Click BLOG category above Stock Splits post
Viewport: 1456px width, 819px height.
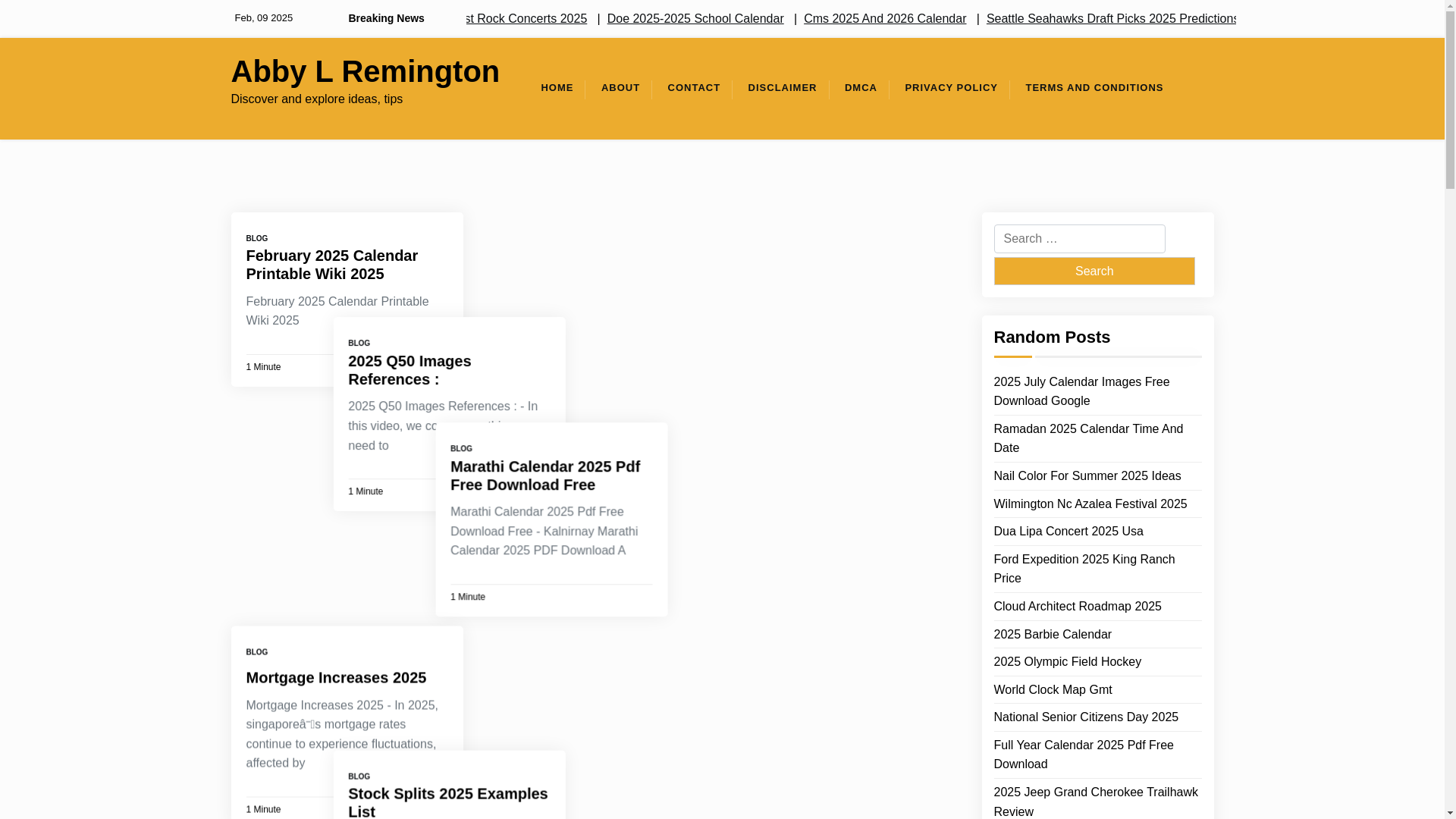[359, 777]
